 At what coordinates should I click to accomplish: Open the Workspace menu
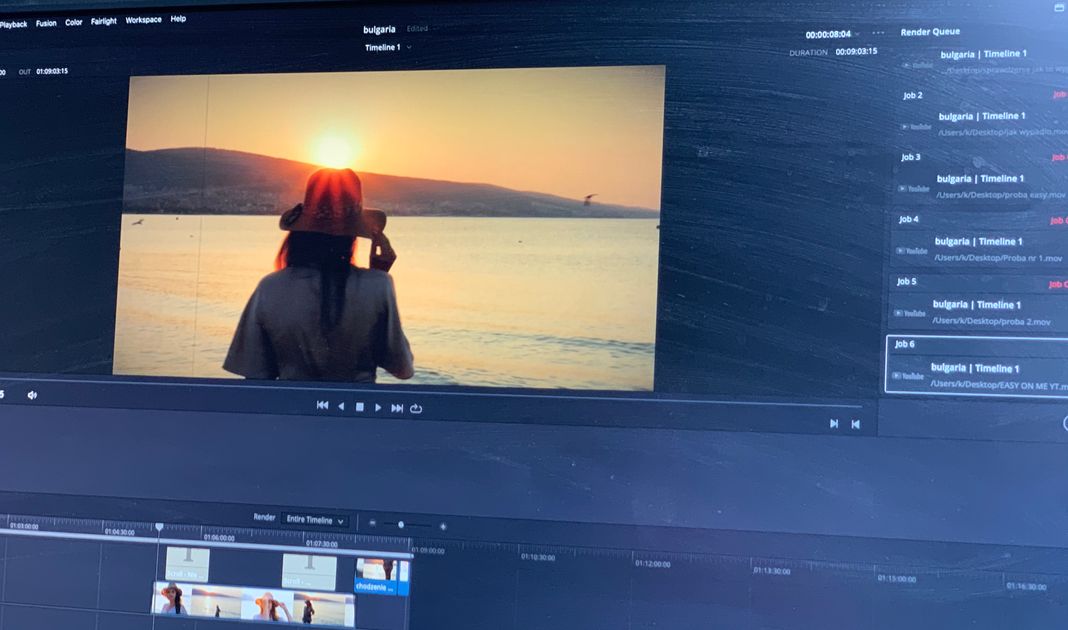click(x=143, y=20)
